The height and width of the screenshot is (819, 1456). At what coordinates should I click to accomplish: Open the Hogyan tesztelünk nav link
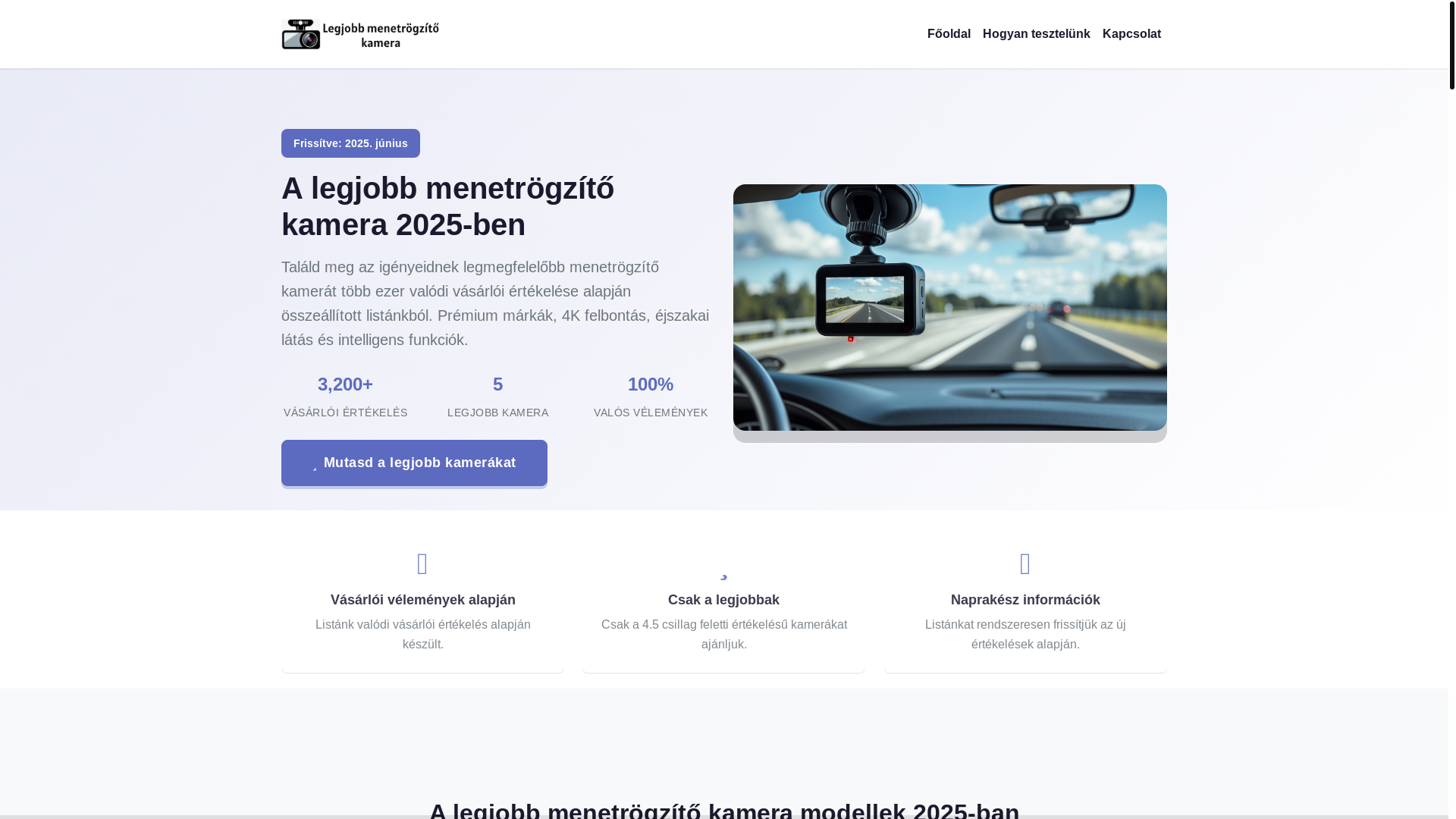[1036, 34]
